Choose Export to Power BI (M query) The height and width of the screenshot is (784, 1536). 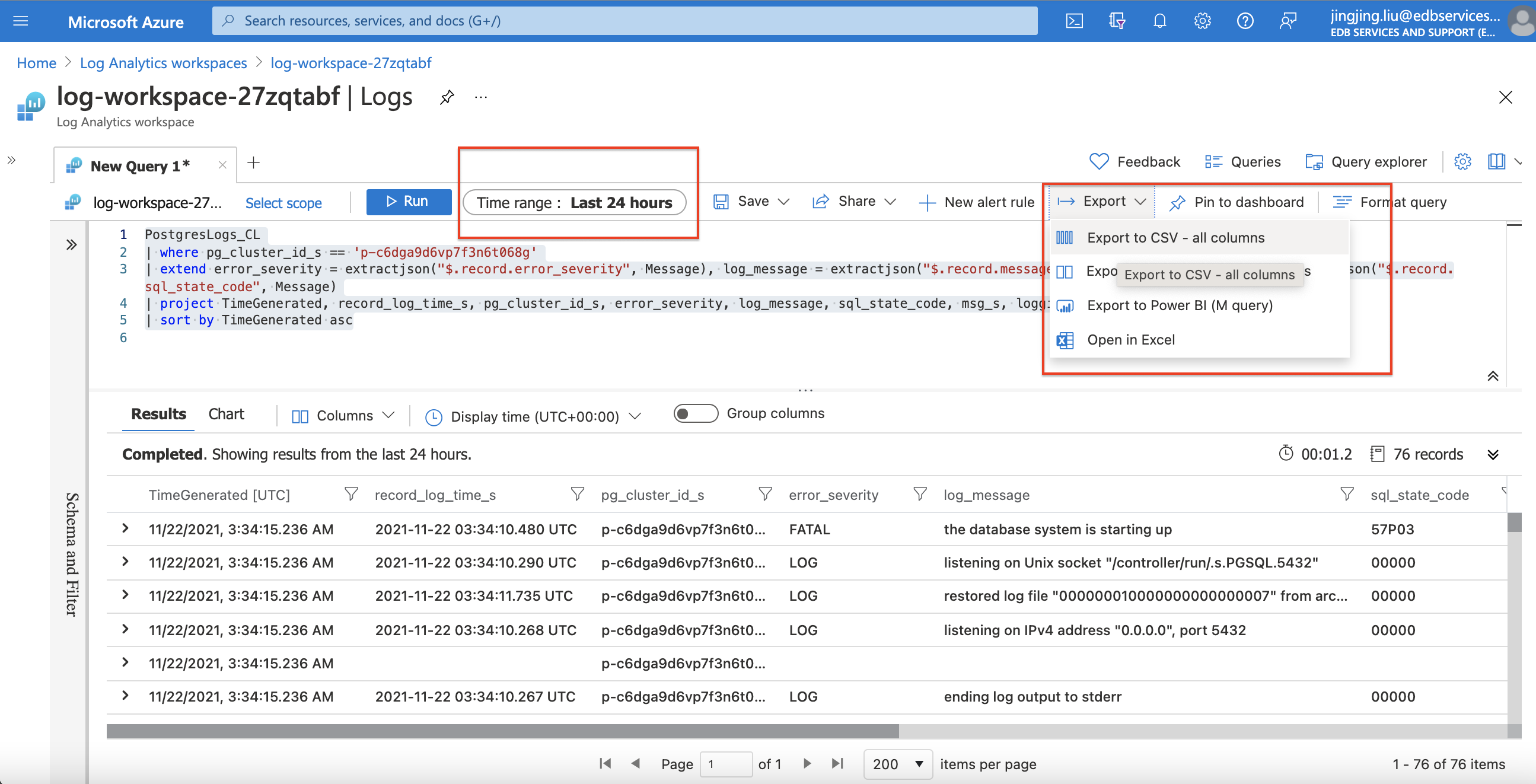coord(1199,305)
